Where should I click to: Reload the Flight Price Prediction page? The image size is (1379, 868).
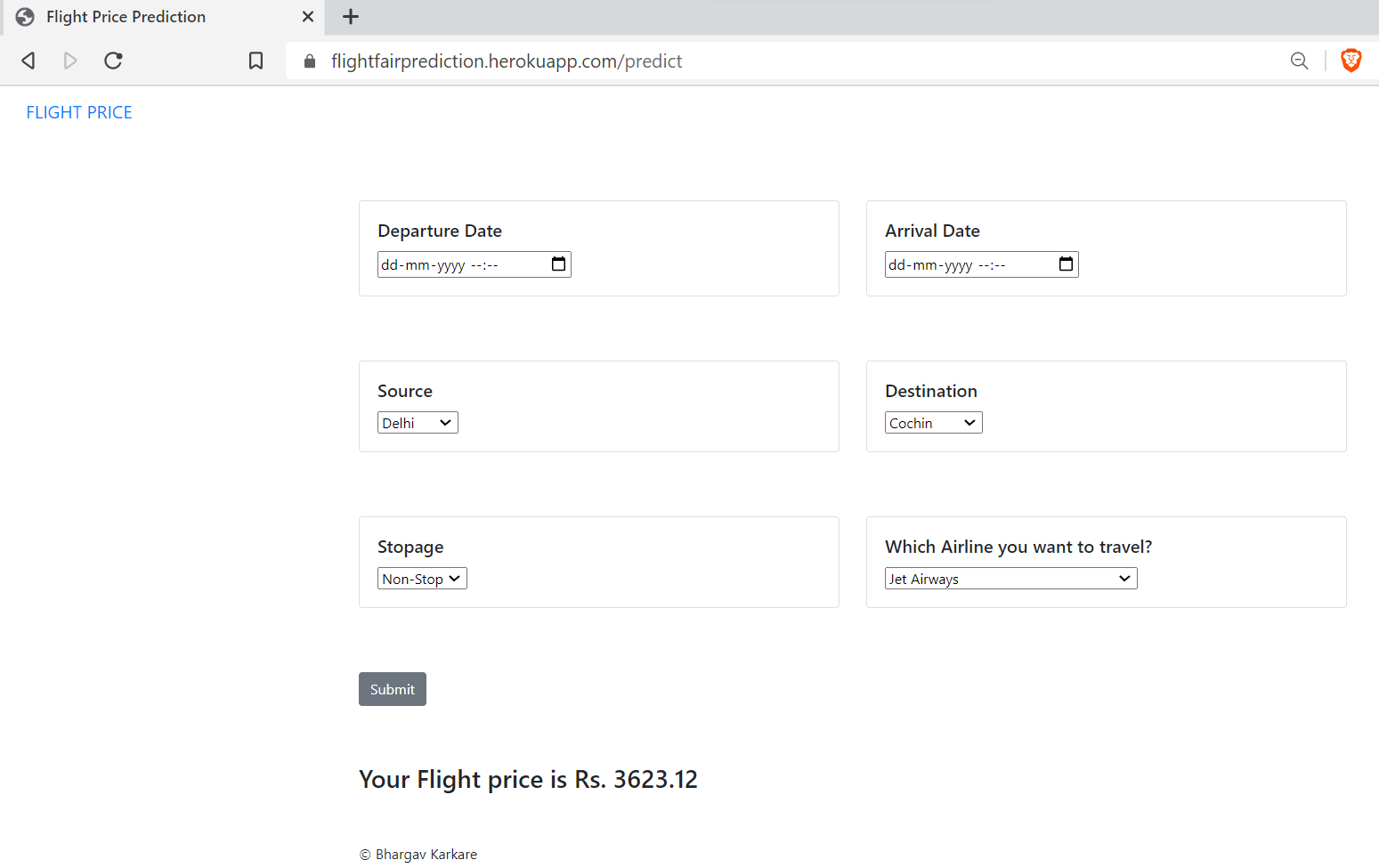pyautogui.click(x=113, y=60)
